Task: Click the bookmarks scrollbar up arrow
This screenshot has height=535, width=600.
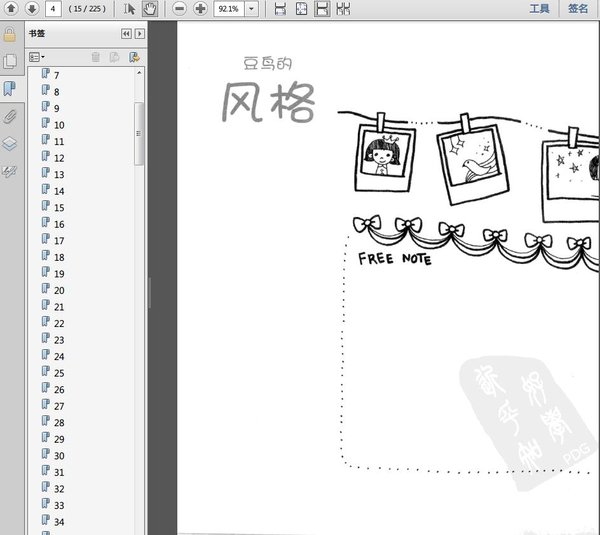Action: point(139,73)
